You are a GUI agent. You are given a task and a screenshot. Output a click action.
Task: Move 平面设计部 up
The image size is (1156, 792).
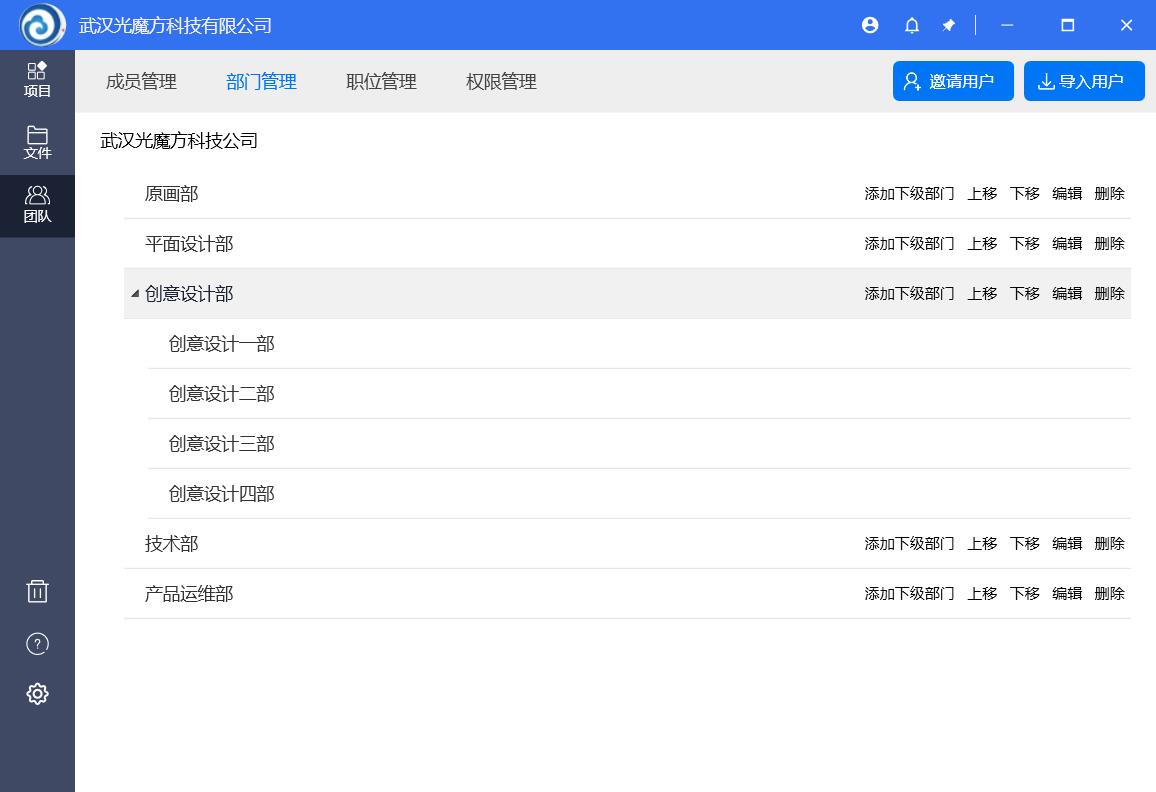click(x=982, y=244)
